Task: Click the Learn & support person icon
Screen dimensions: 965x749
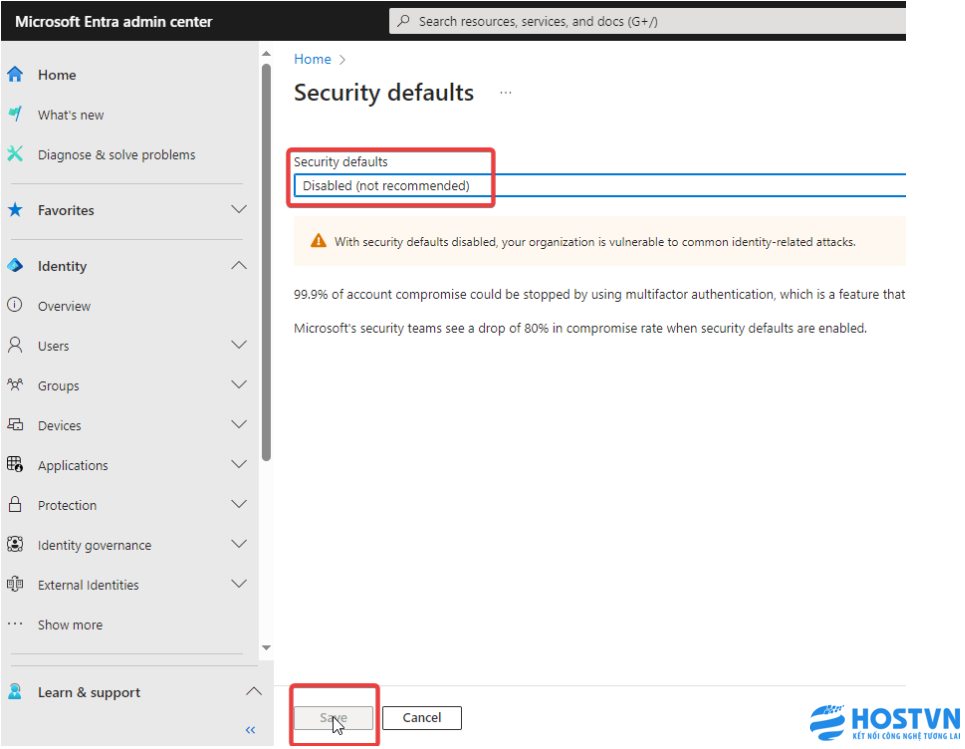Action: click(15, 692)
